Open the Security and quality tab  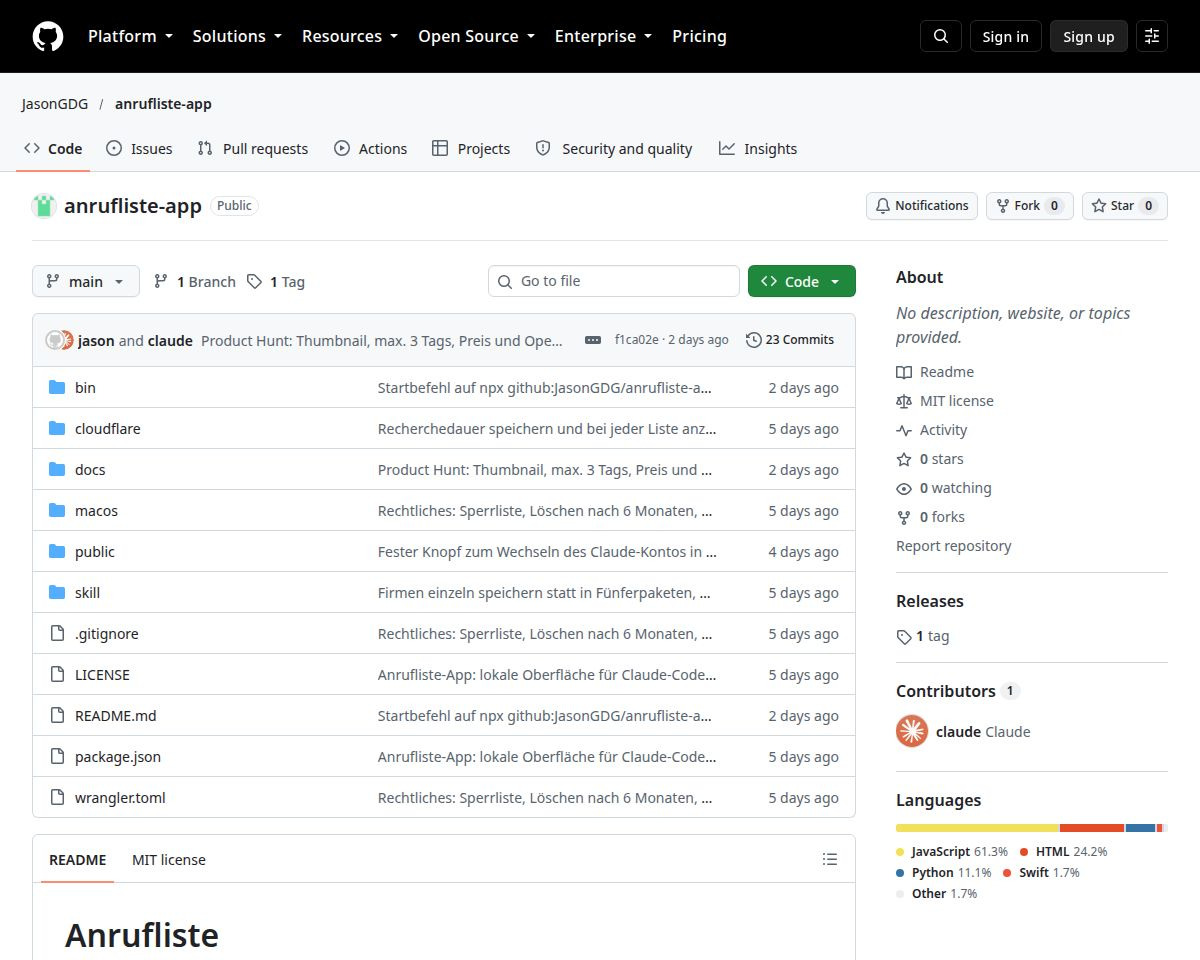pyautogui.click(x=614, y=149)
